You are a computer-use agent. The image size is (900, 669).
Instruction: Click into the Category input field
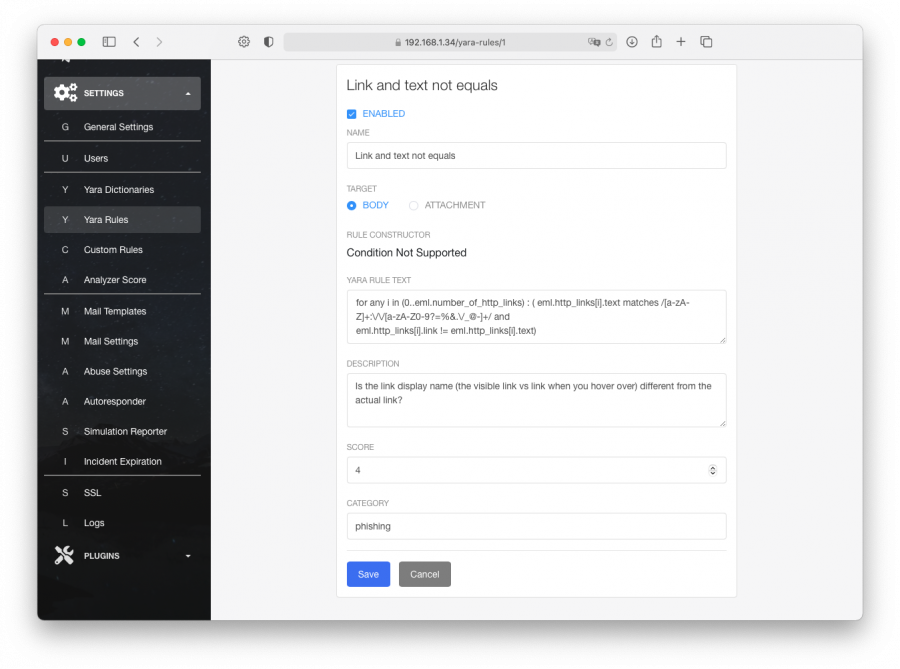(536, 526)
